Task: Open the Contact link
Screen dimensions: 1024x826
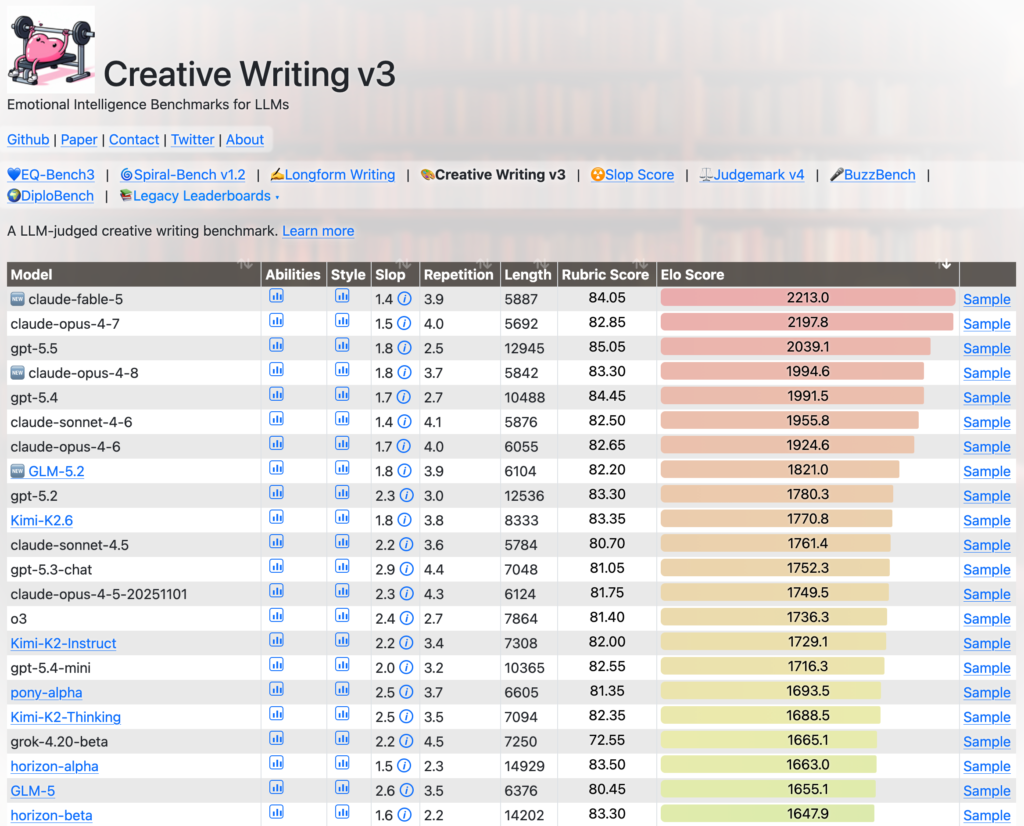Action: tap(134, 140)
